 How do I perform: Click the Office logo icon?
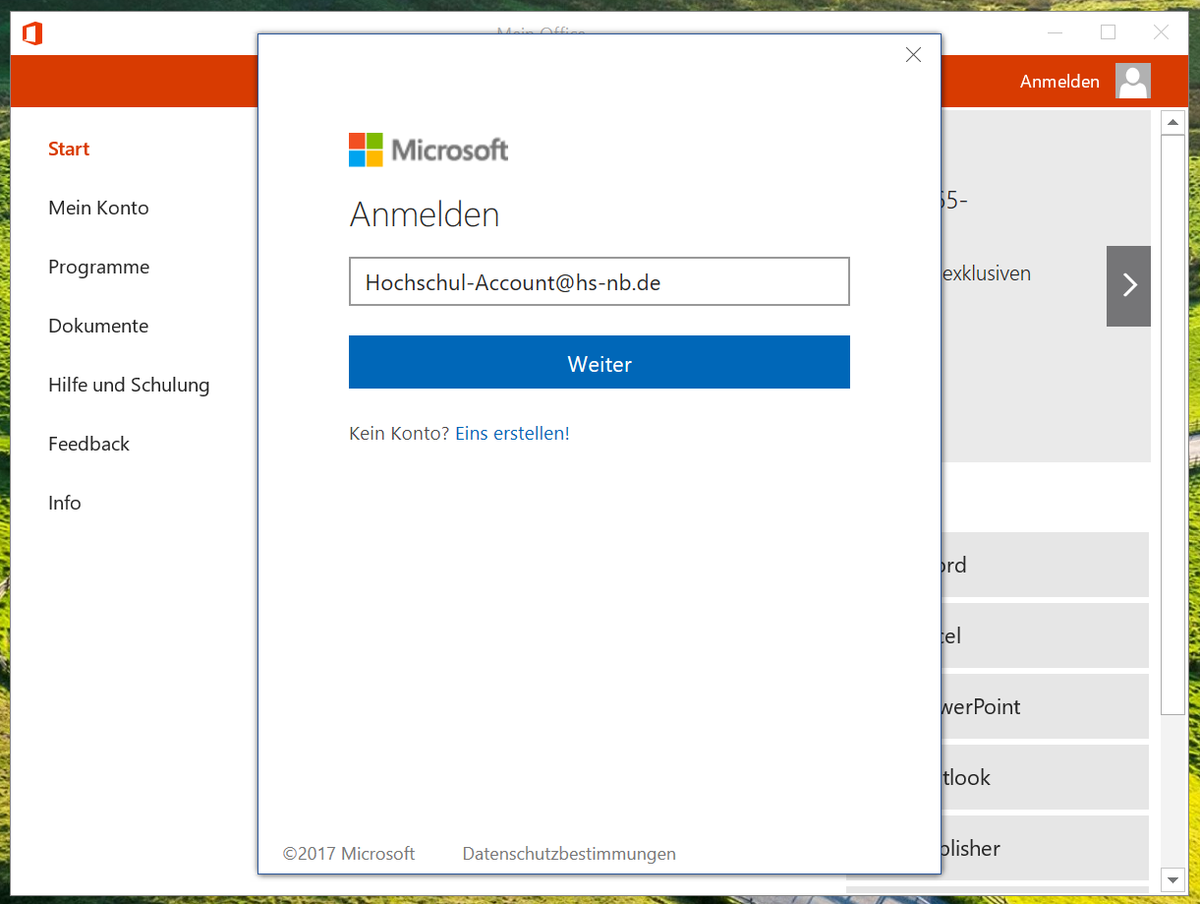click(32, 34)
